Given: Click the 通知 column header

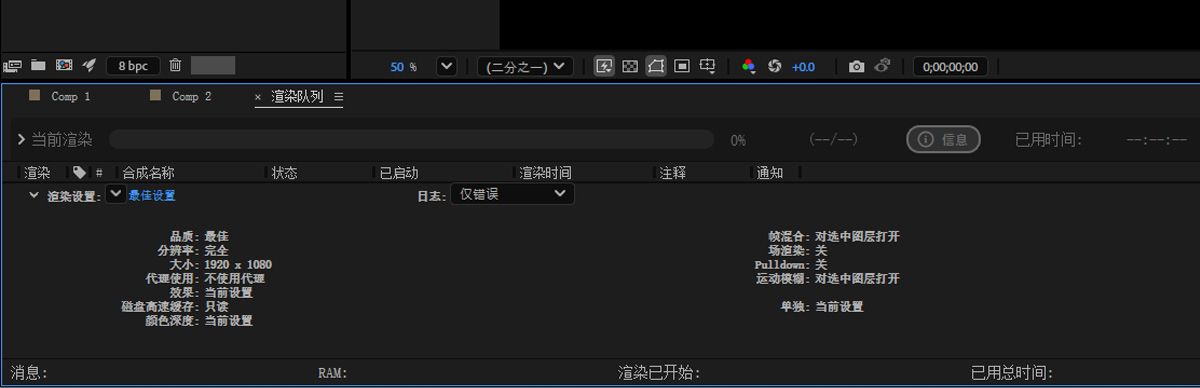Looking at the screenshot, I should (x=770, y=173).
